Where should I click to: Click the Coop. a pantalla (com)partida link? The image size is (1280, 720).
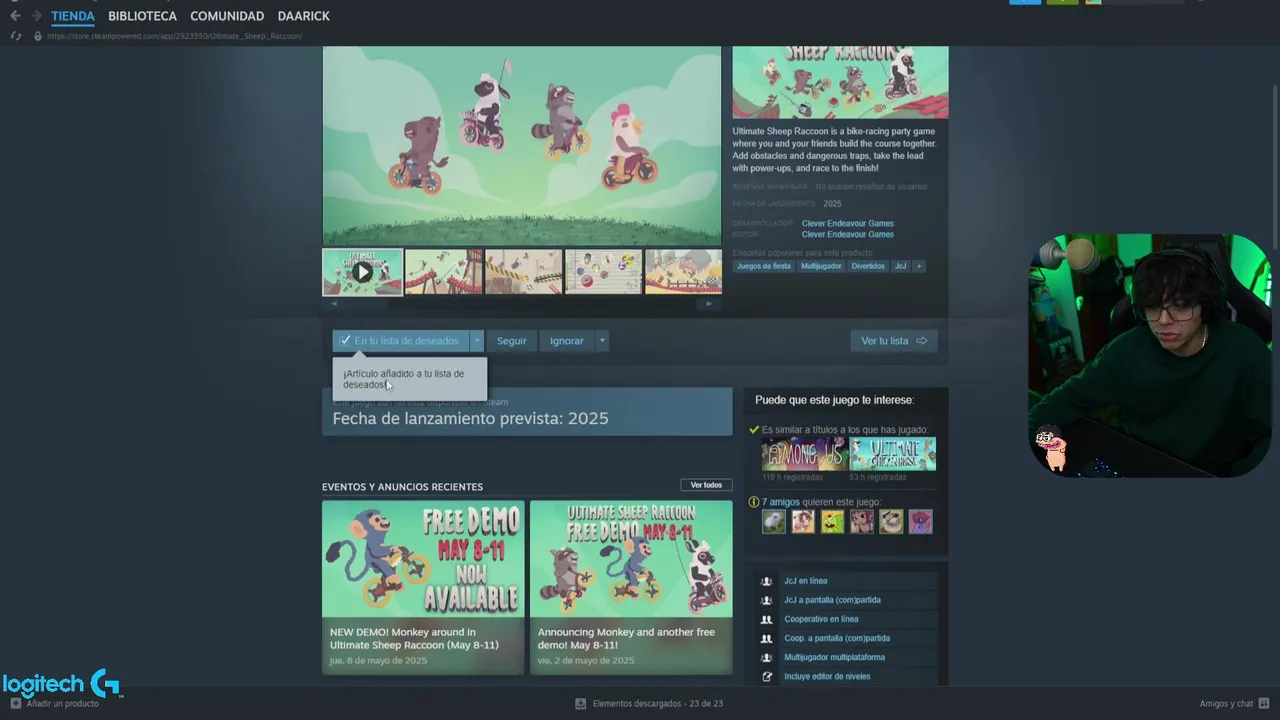(837, 638)
